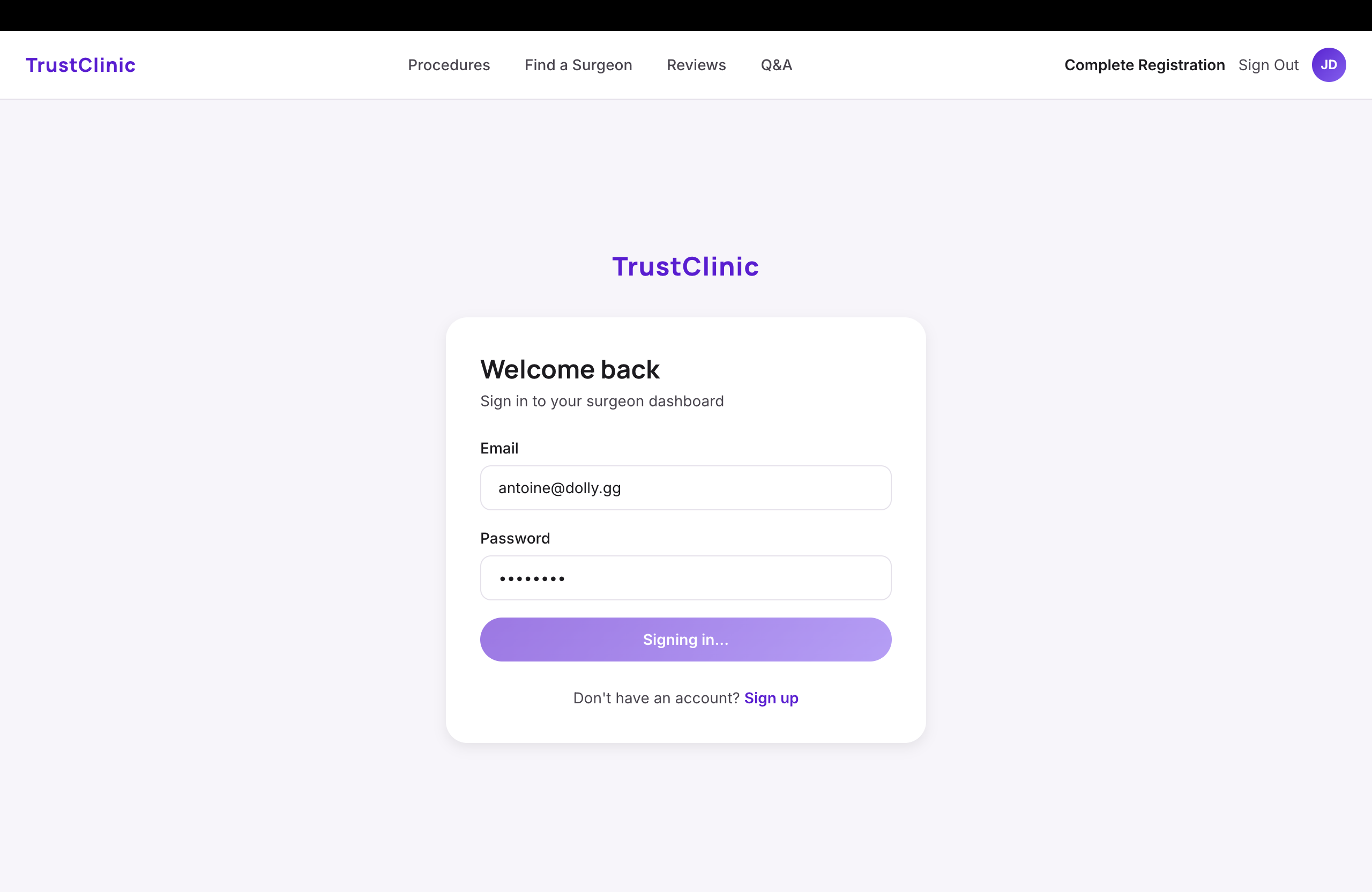This screenshot has height=892, width=1372.
Task: Open the Procedures nav item
Action: (x=449, y=65)
